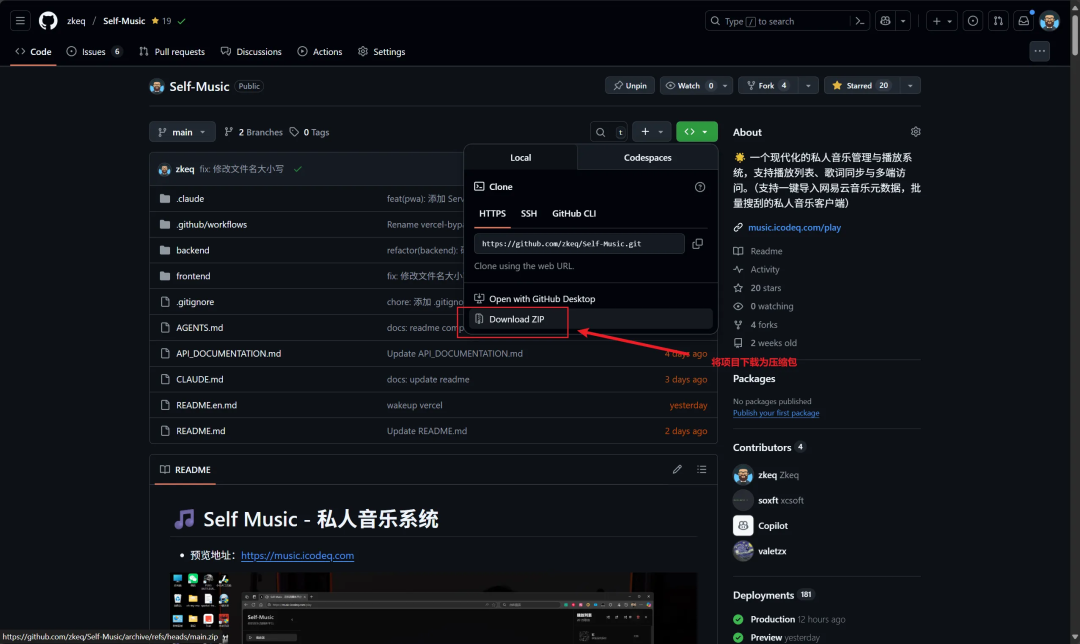The width and height of the screenshot is (1080, 644).
Task: Open the .gitignore file
Action: pos(195,302)
